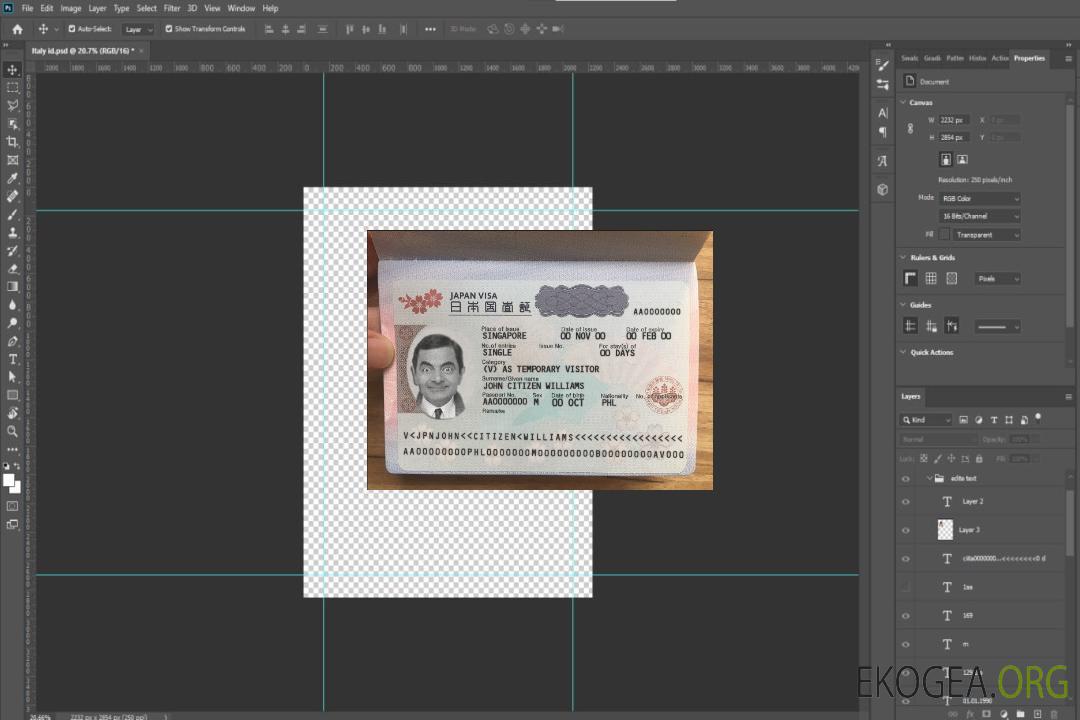Select the Rectangular Marquee tool
The width and height of the screenshot is (1080, 720).
pyautogui.click(x=12, y=88)
